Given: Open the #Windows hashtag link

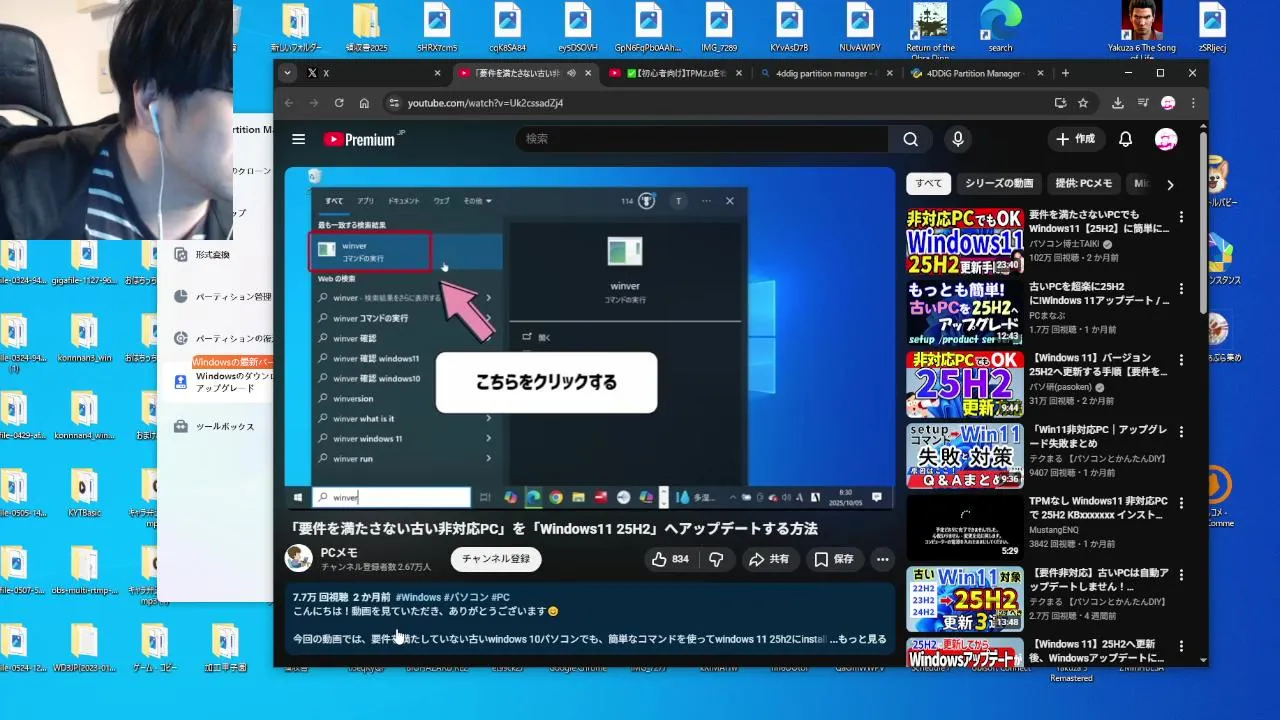Looking at the screenshot, I should pyautogui.click(x=418, y=597).
